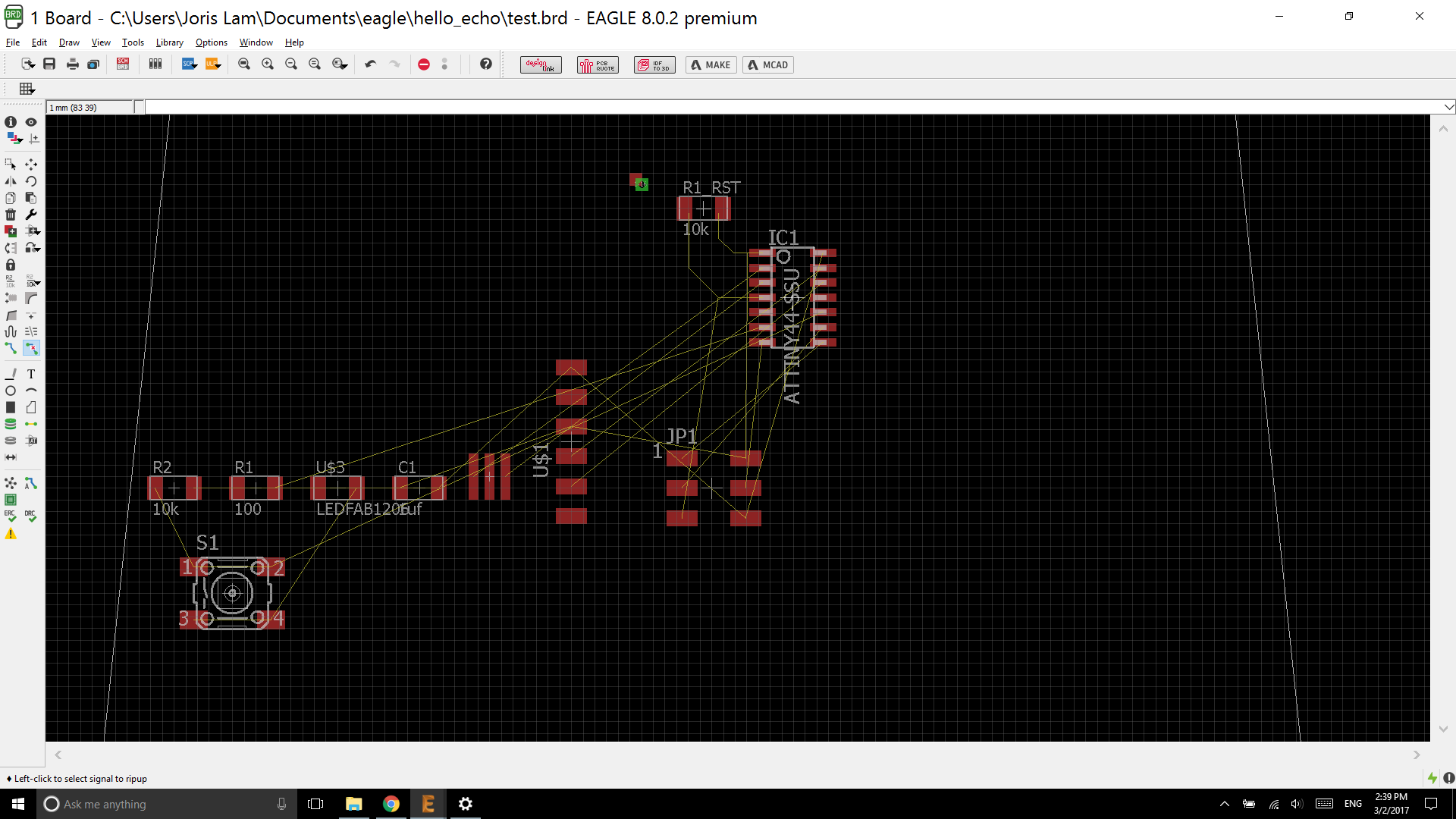The width and height of the screenshot is (1456, 819).
Task: Open the Library menu
Action: 169,42
